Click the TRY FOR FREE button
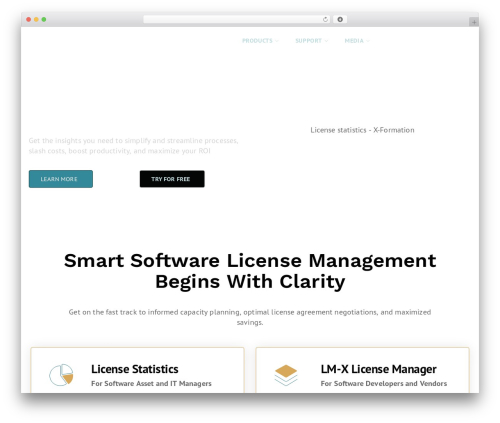The image size is (500, 423). 172,179
